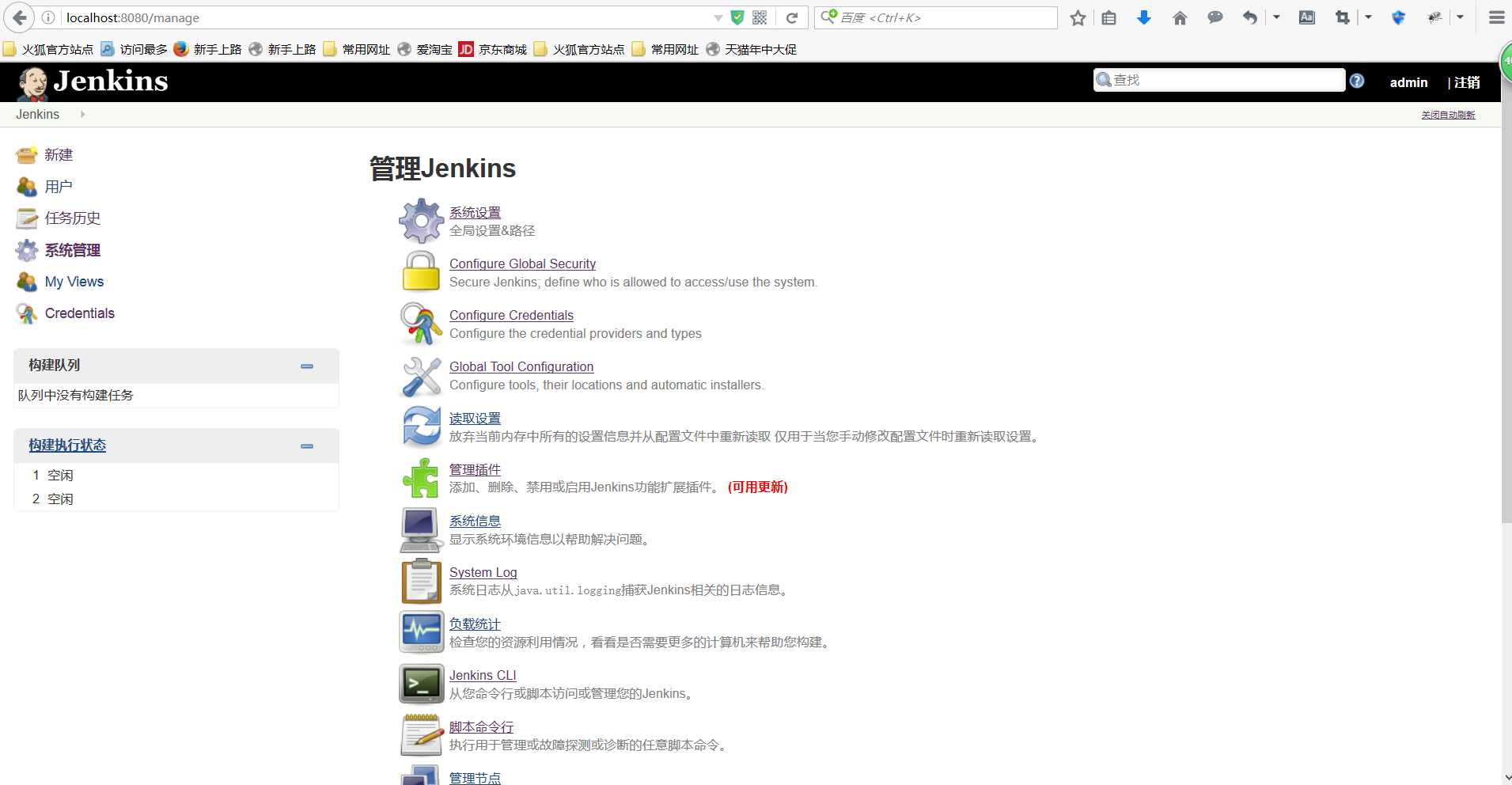
Task: Log out with the 注销 link
Action: pos(1466,82)
